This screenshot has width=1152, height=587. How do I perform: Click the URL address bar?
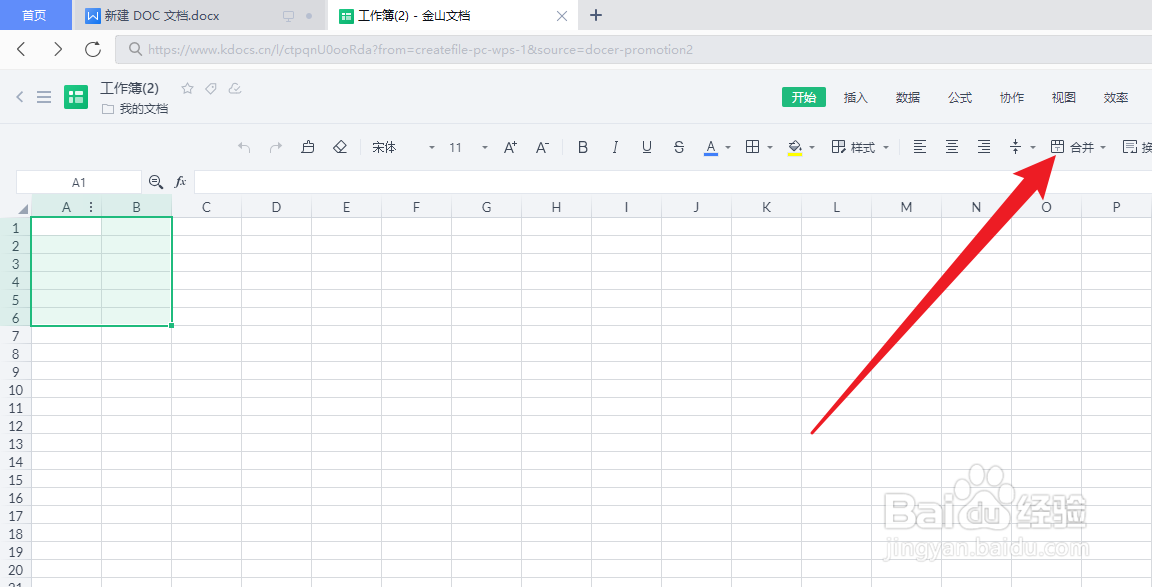pos(633,49)
